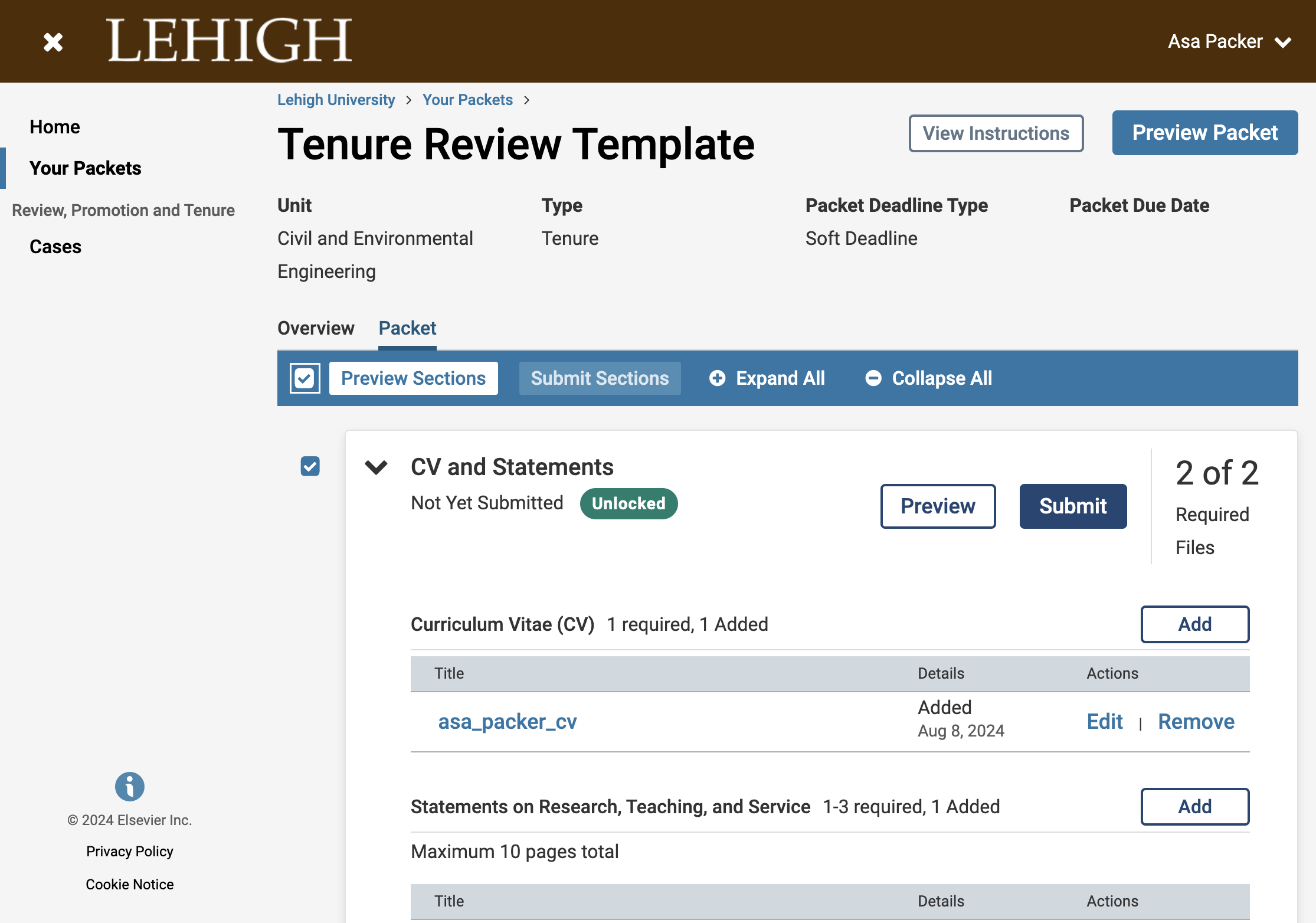The height and width of the screenshot is (923, 1316).
Task: Click View Instructions
Action: coord(996,133)
